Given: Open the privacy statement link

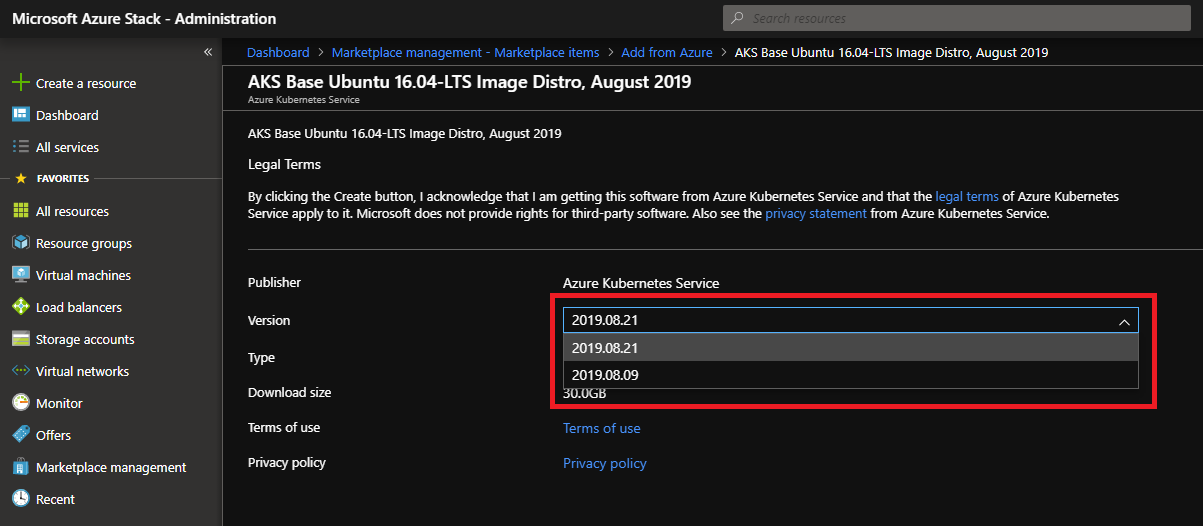Looking at the screenshot, I should pos(816,214).
